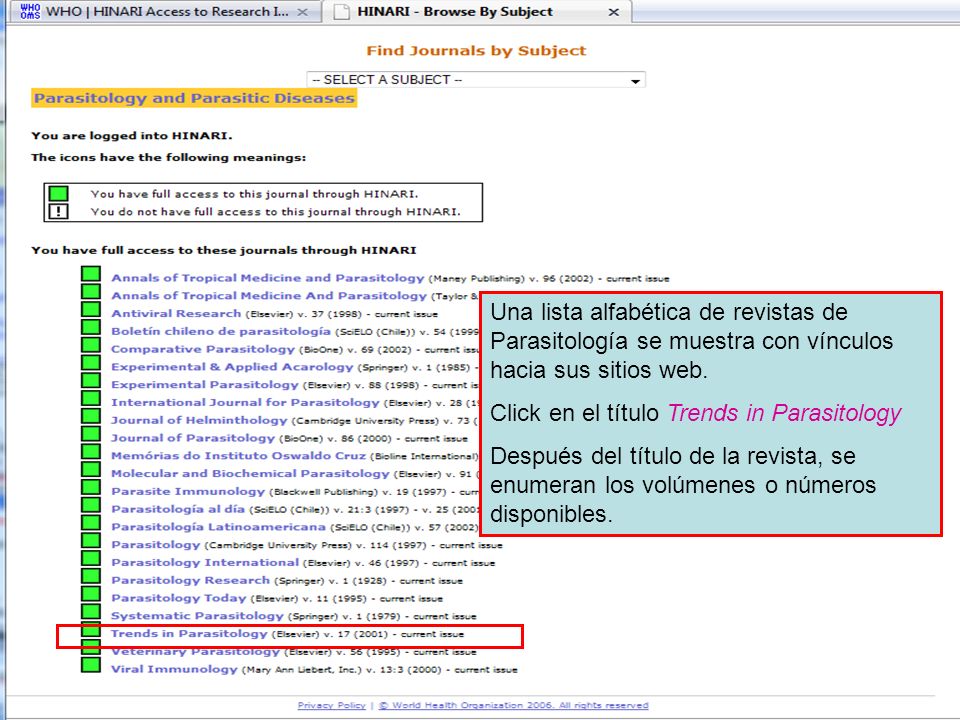Open the Systematic Parasitology journal link
This screenshot has height=720, width=960.
coord(197,615)
